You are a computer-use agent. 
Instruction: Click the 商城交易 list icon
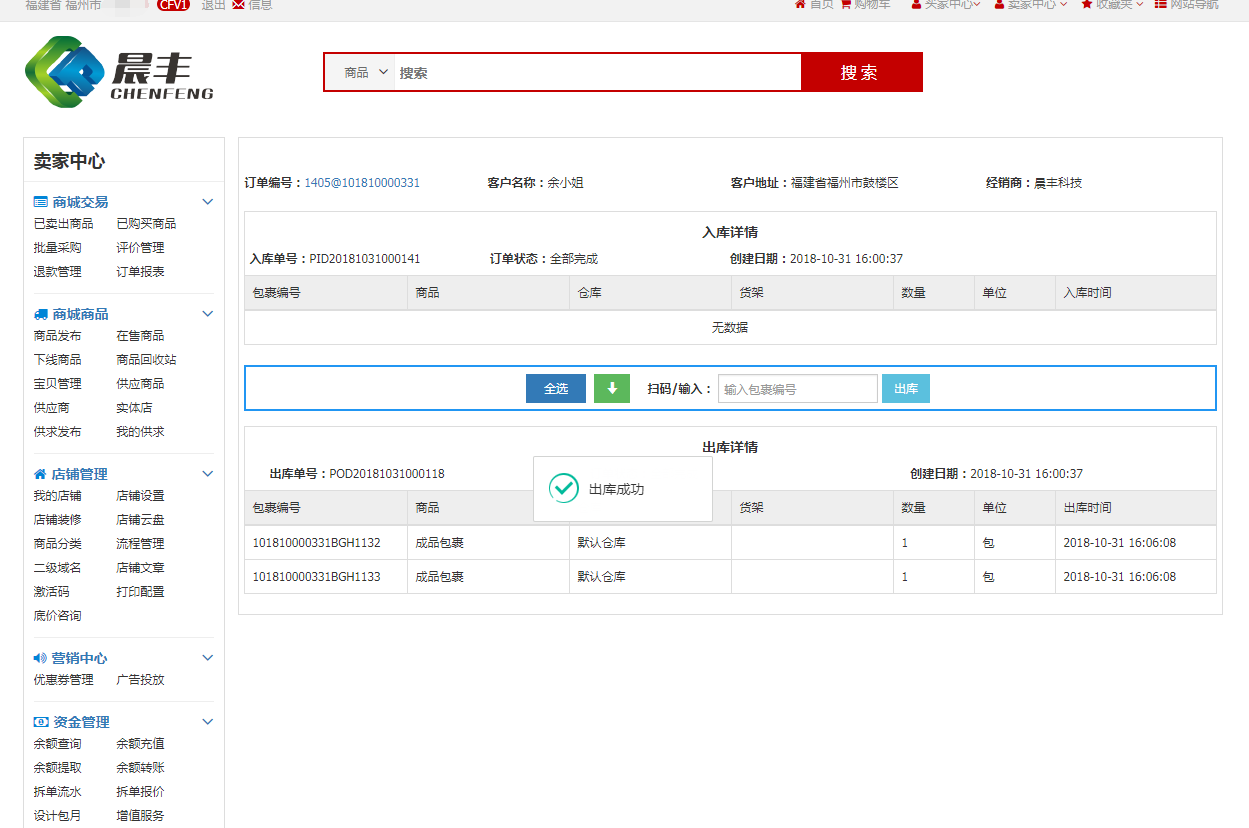tap(40, 202)
